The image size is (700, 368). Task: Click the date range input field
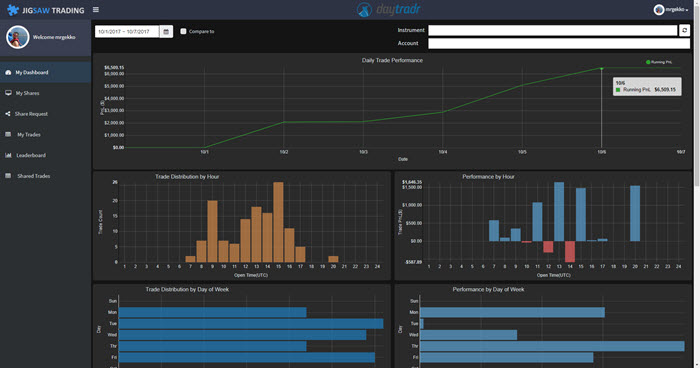(x=127, y=31)
